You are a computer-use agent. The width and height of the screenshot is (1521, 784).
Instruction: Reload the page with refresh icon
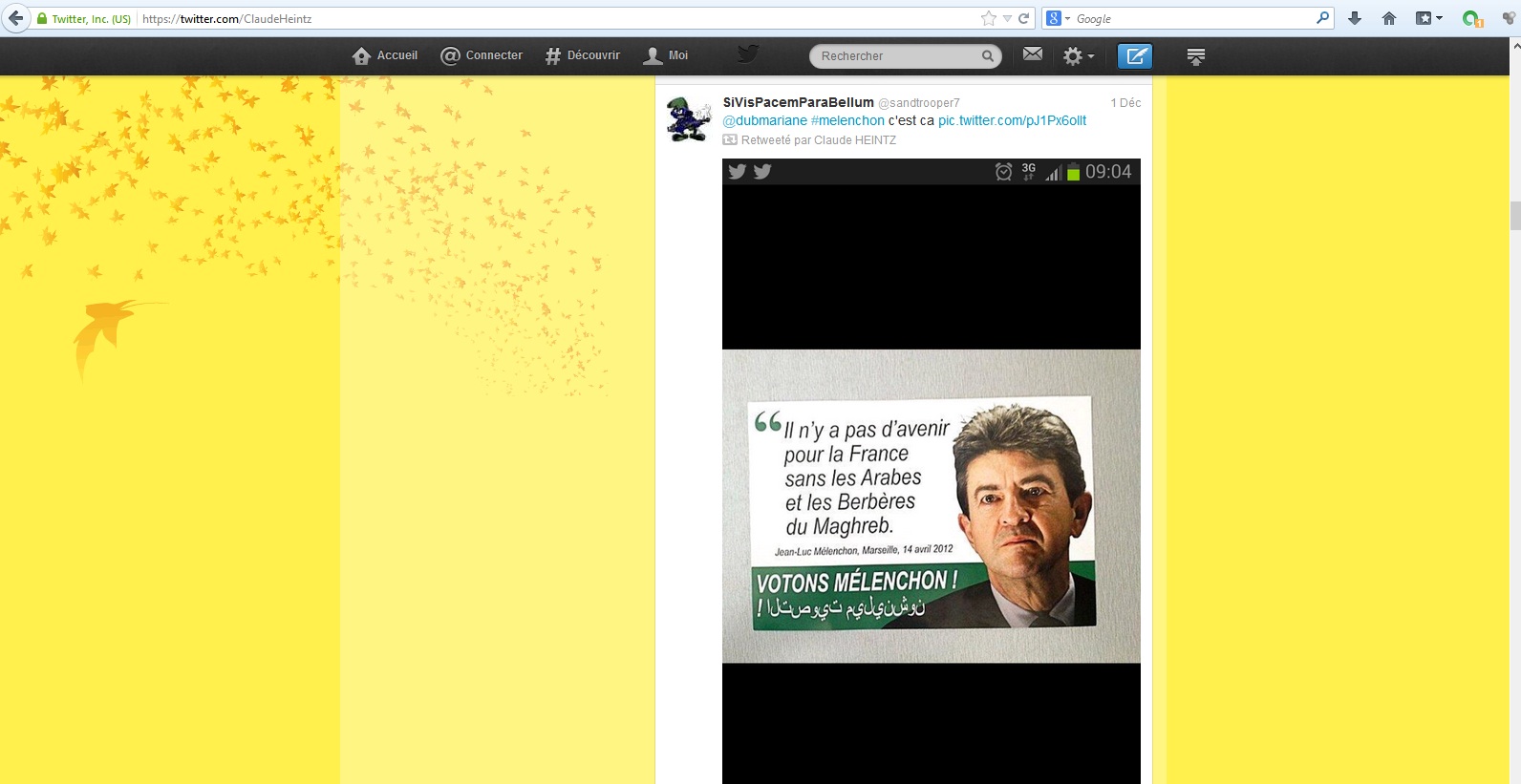coord(1024,18)
